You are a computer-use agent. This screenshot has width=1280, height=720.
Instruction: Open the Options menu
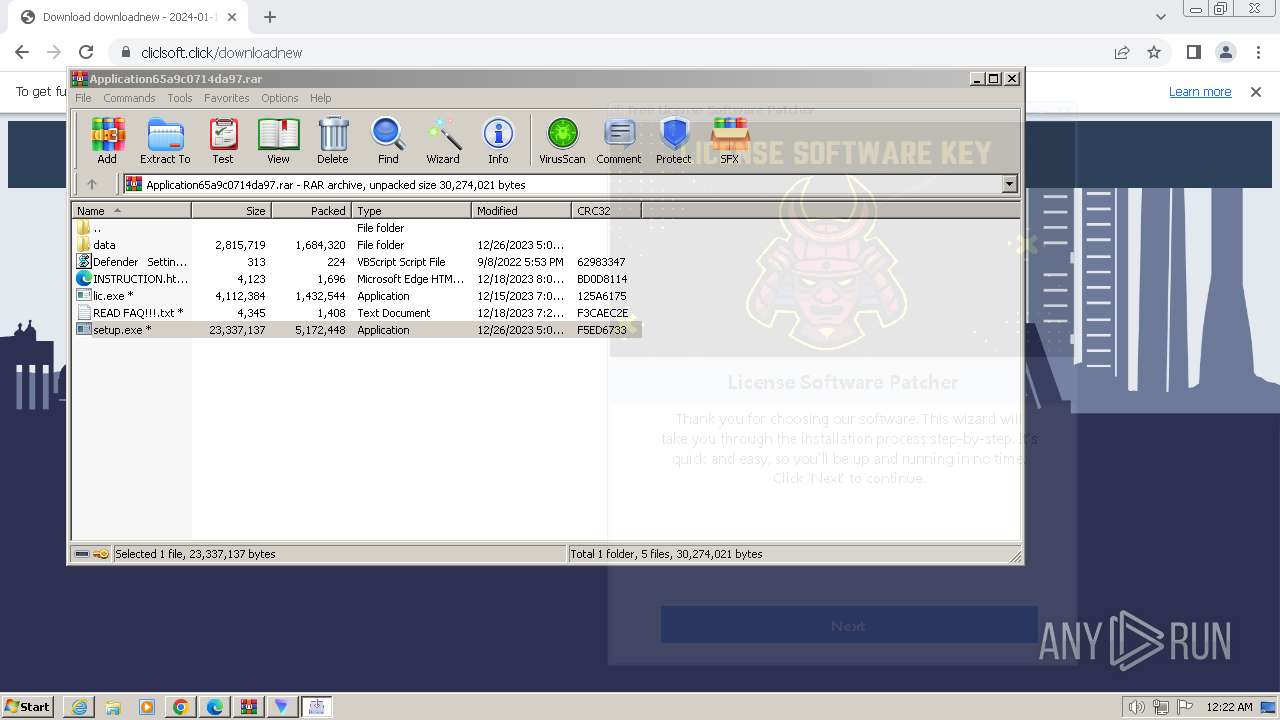pos(280,98)
